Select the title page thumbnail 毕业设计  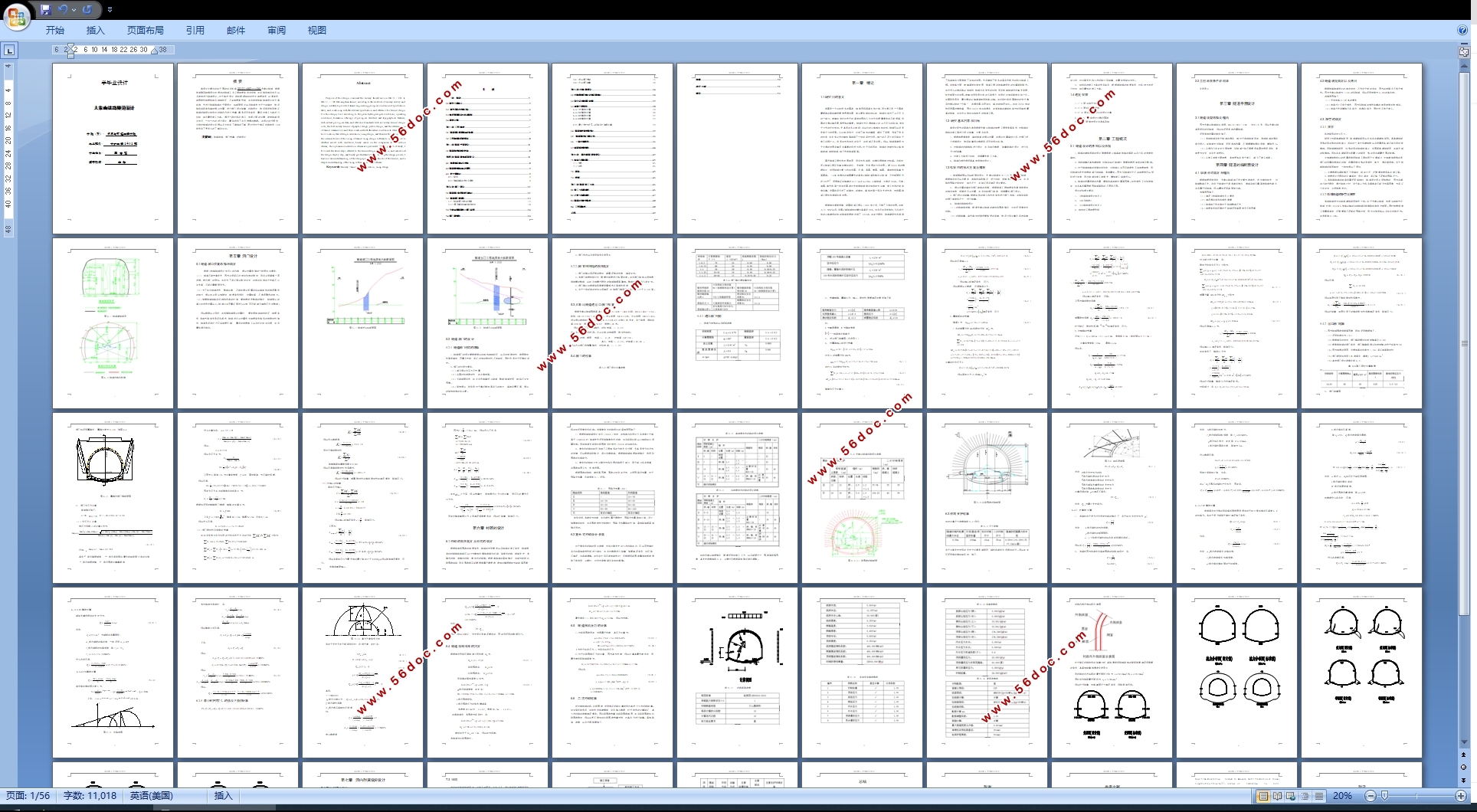113,149
